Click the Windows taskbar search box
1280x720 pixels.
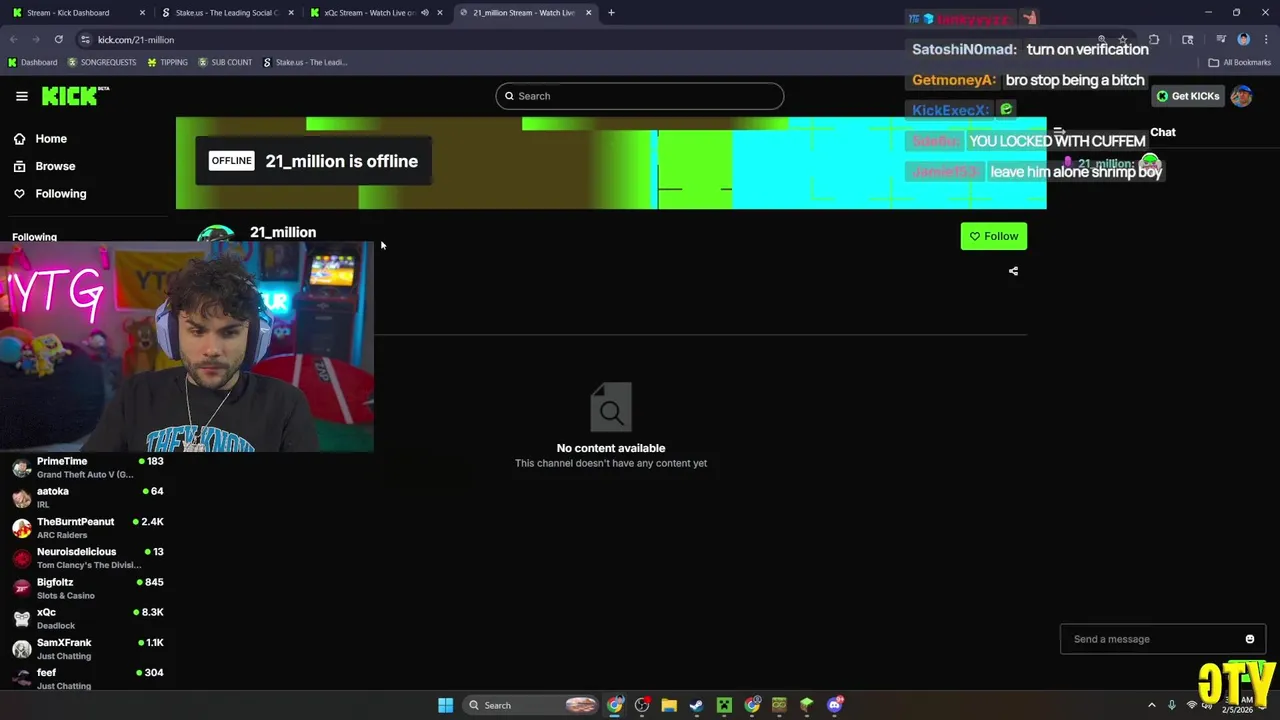click(531, 705)
